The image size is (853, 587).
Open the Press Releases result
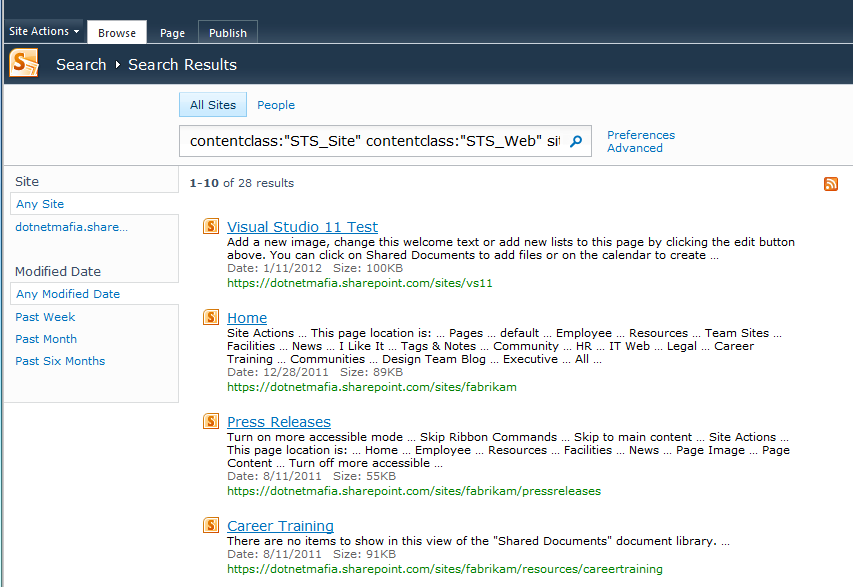(279, 422)
